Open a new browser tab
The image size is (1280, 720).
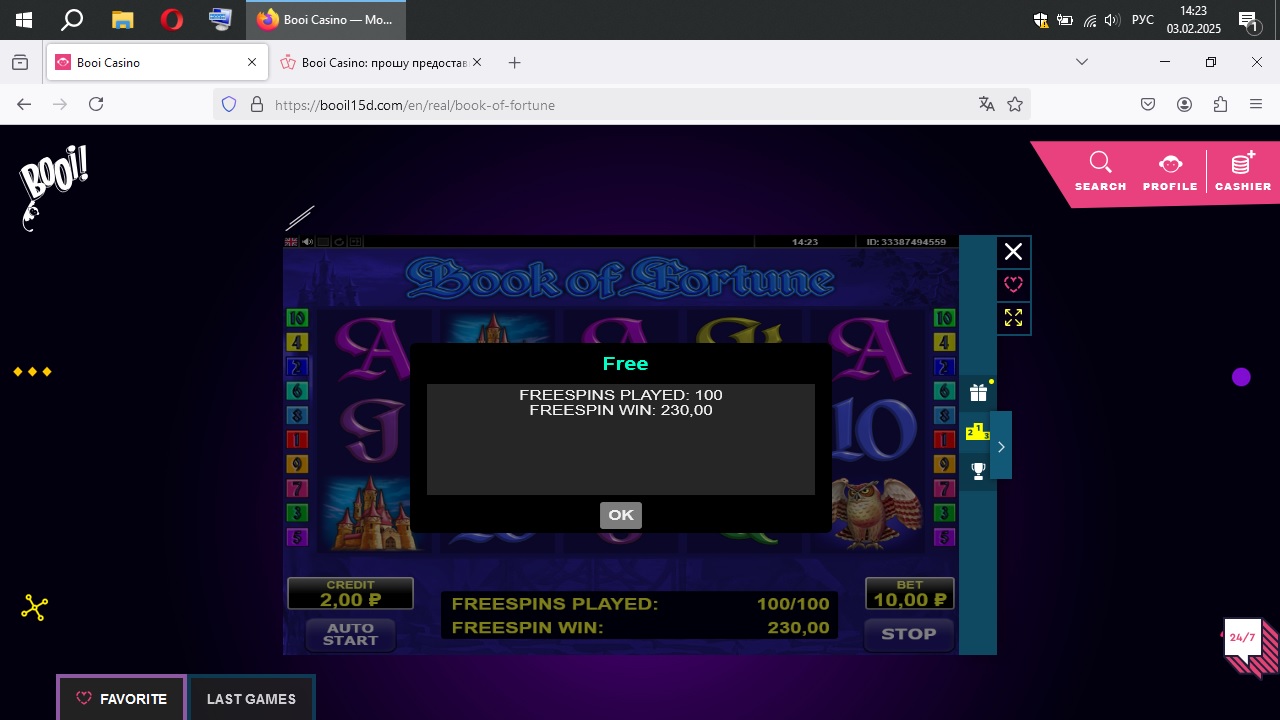pyautogui.click(x=514, y=62)
